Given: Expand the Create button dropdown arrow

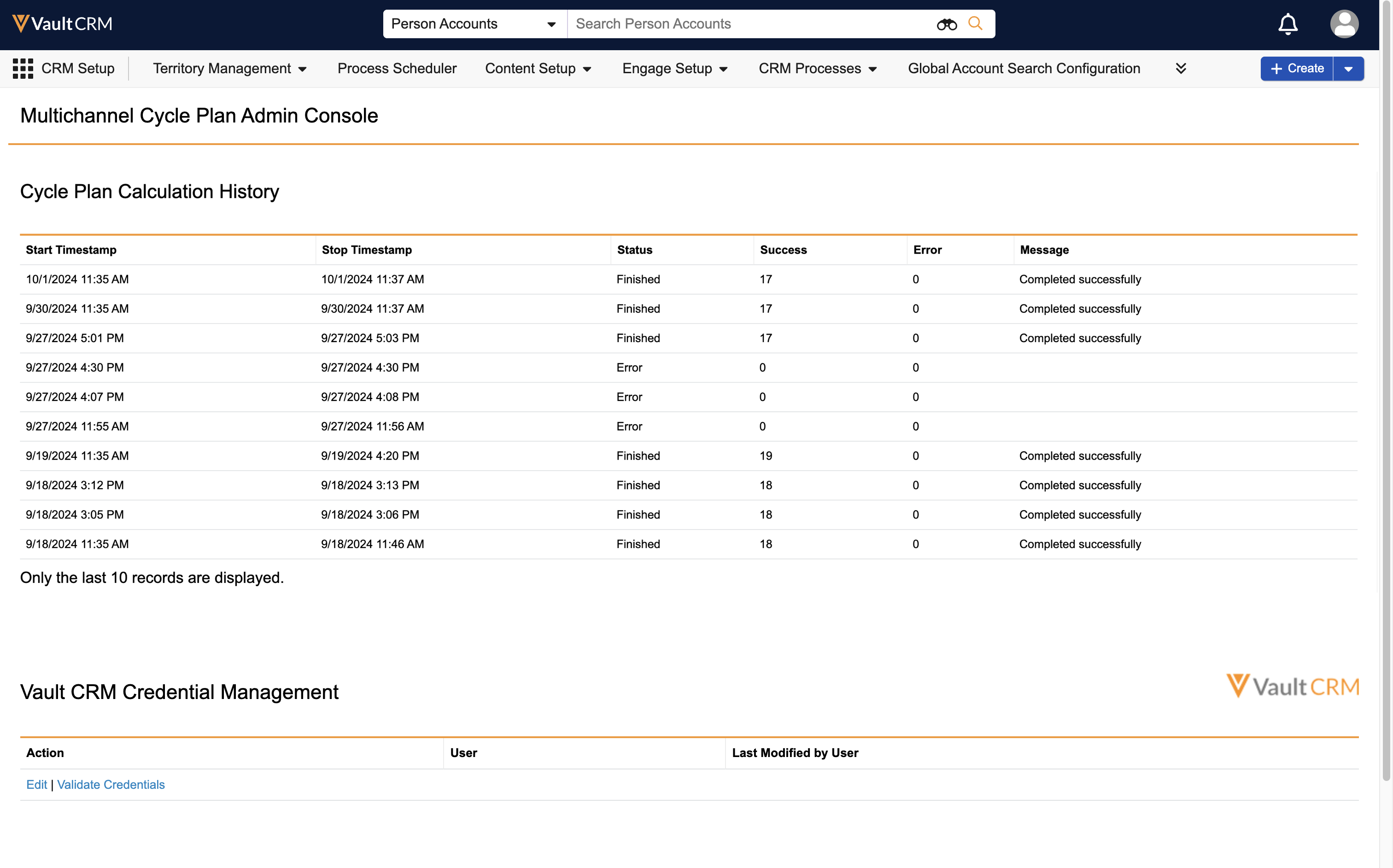Looking at the screenshot, I should (x=1348, y=69).
